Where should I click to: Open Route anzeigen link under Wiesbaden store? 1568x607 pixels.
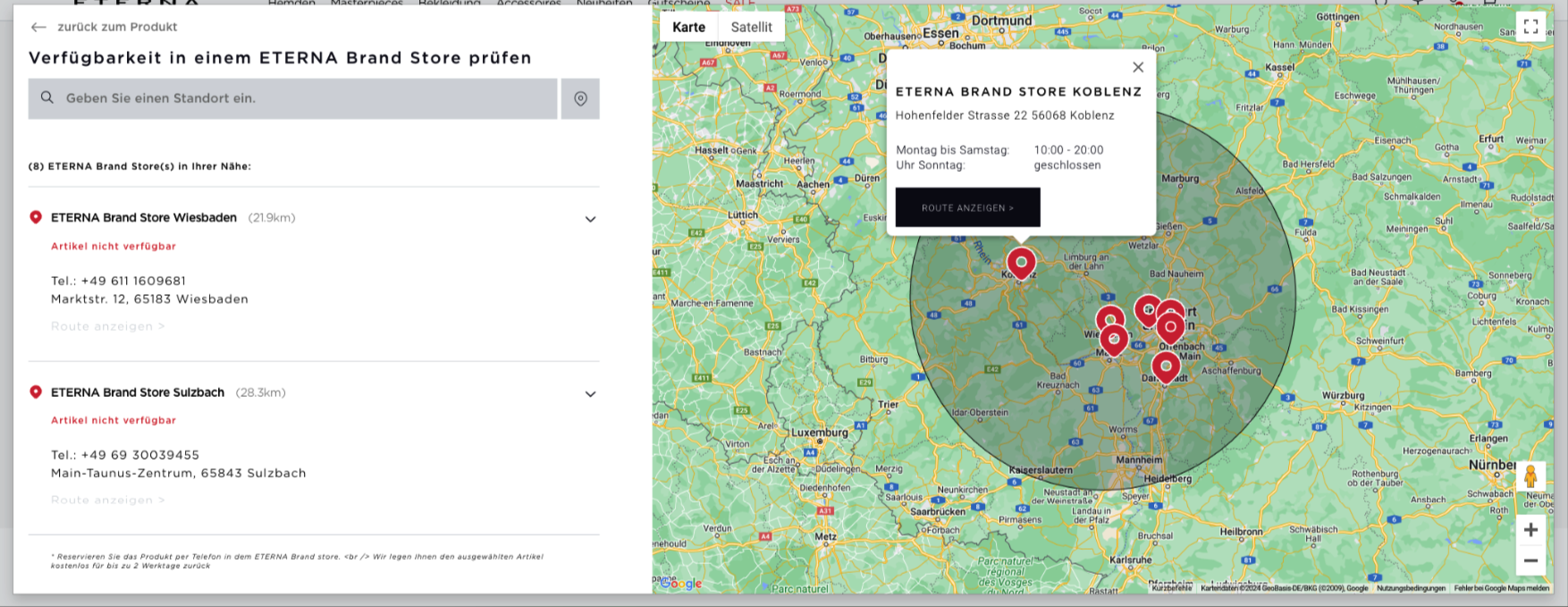pyautogui.click(x=108, y=326)
